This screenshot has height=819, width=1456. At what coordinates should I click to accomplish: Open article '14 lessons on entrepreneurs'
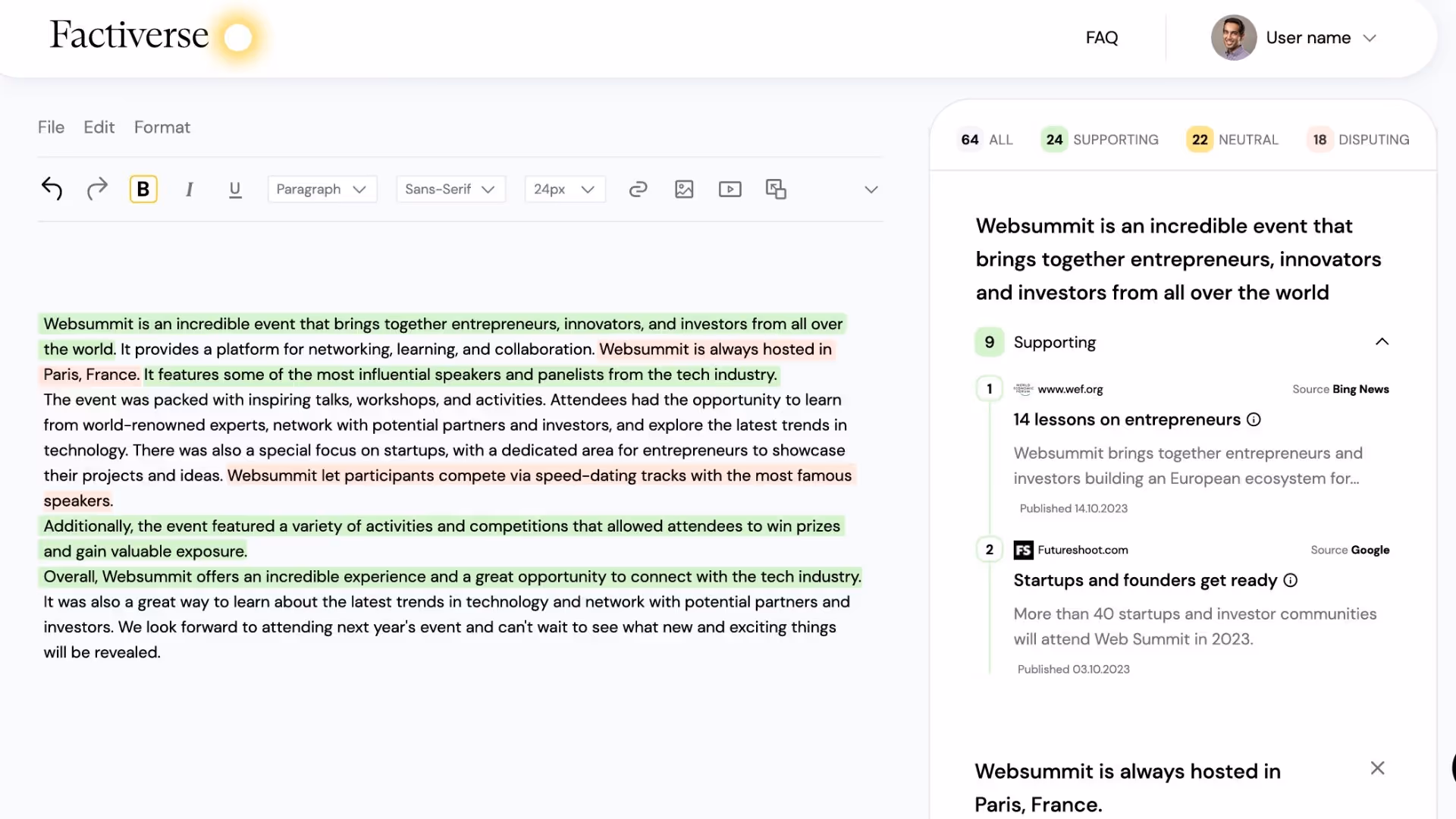[1127, 419]
